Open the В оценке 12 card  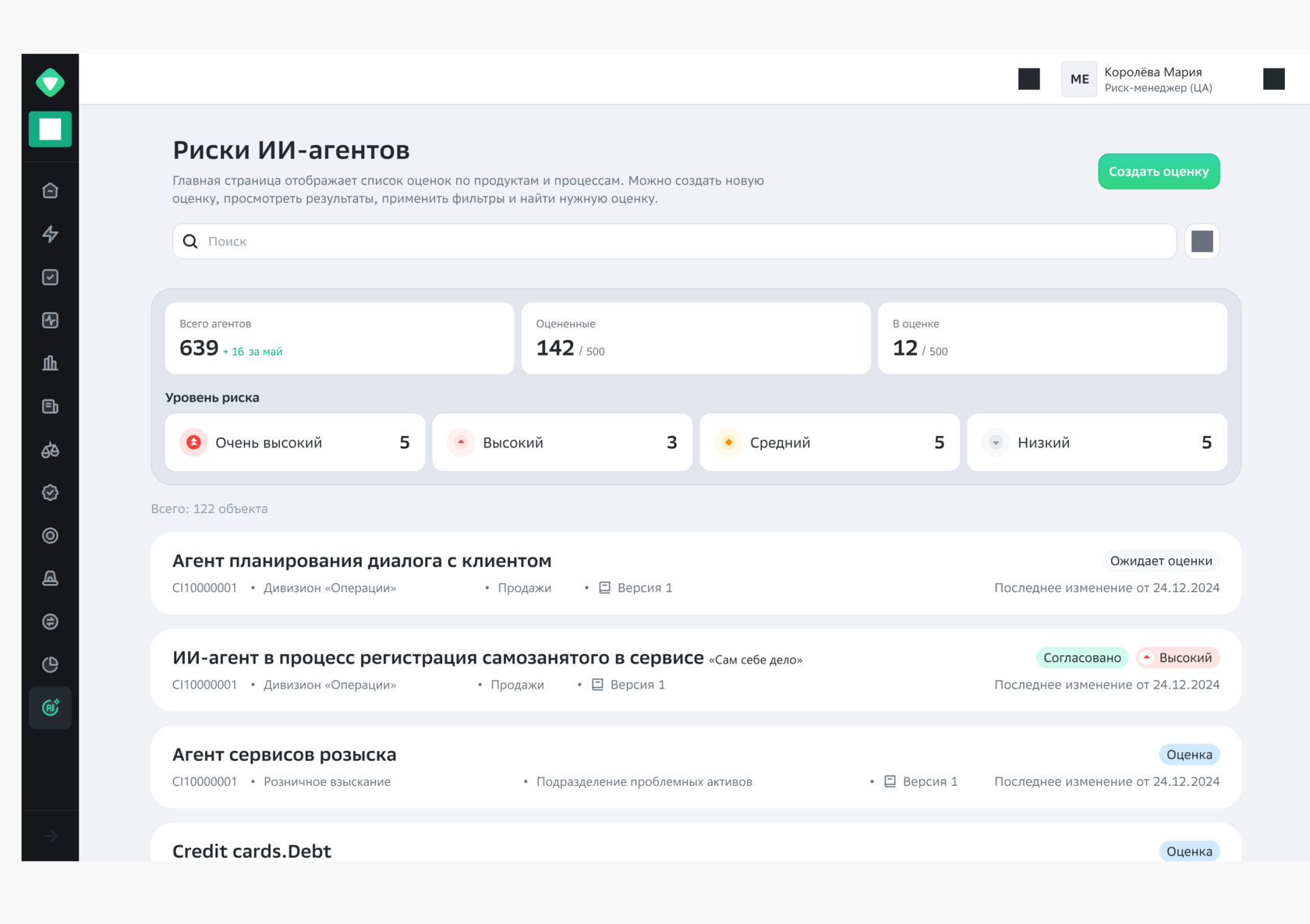click(x=1053, y=338)
